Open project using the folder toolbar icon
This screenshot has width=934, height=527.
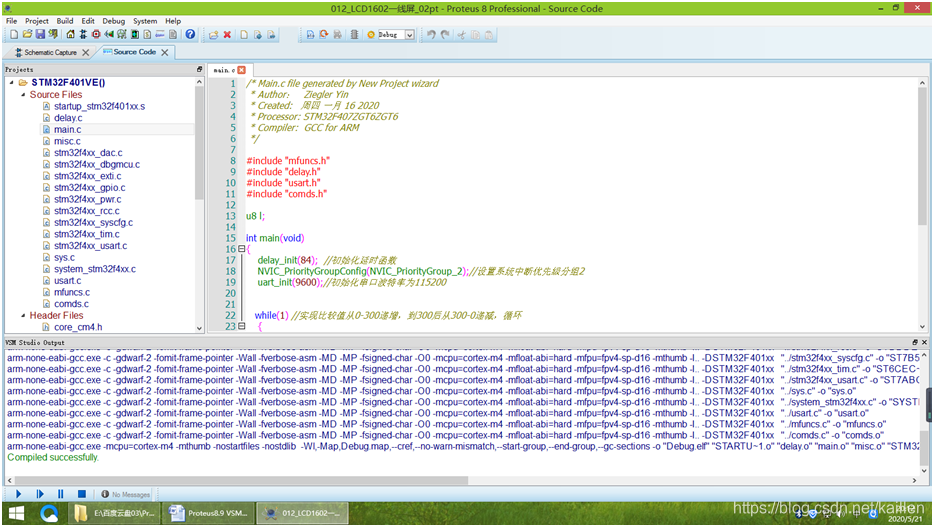pos(27,35)
